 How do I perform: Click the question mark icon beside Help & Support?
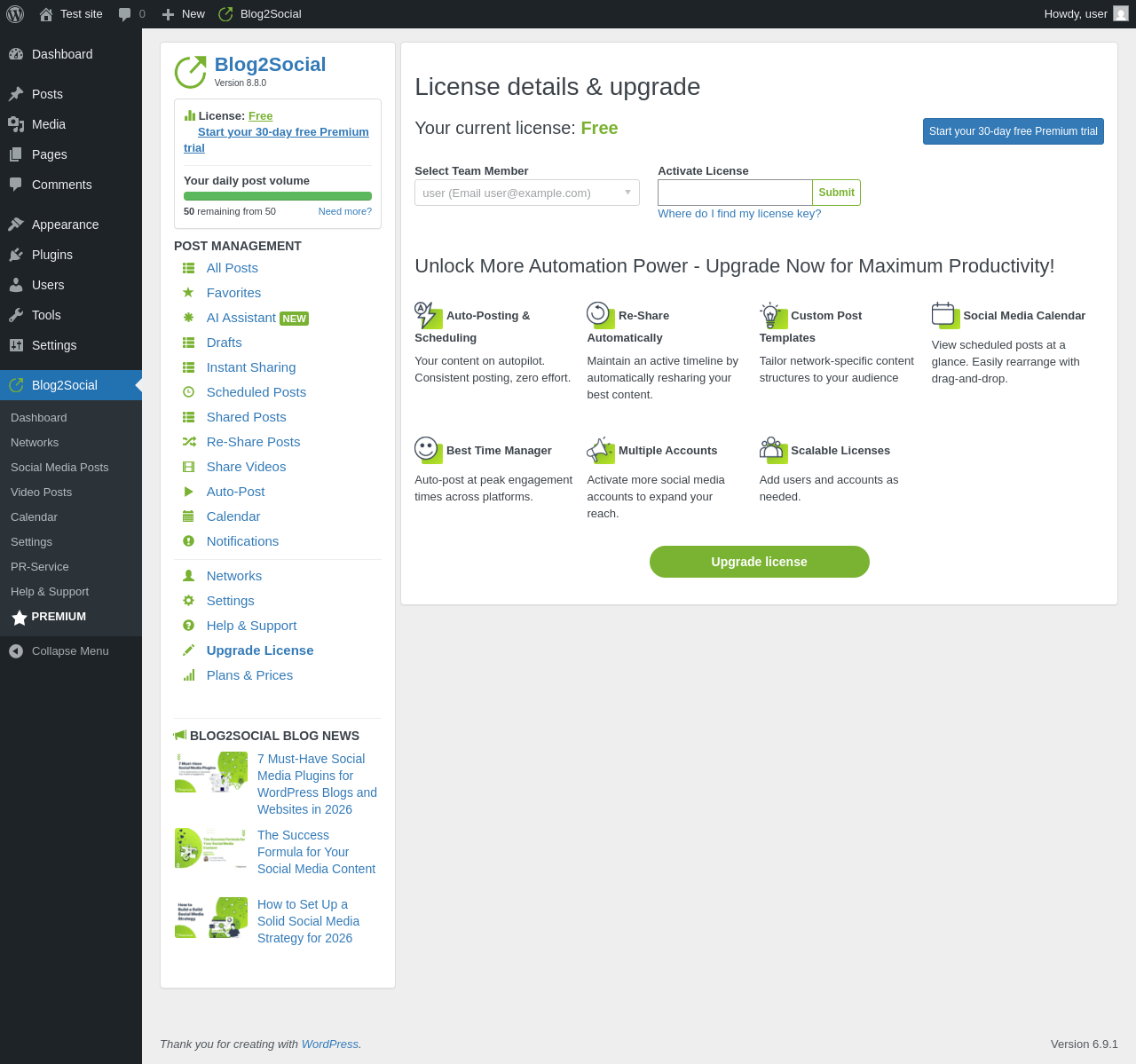pos(188,626)
